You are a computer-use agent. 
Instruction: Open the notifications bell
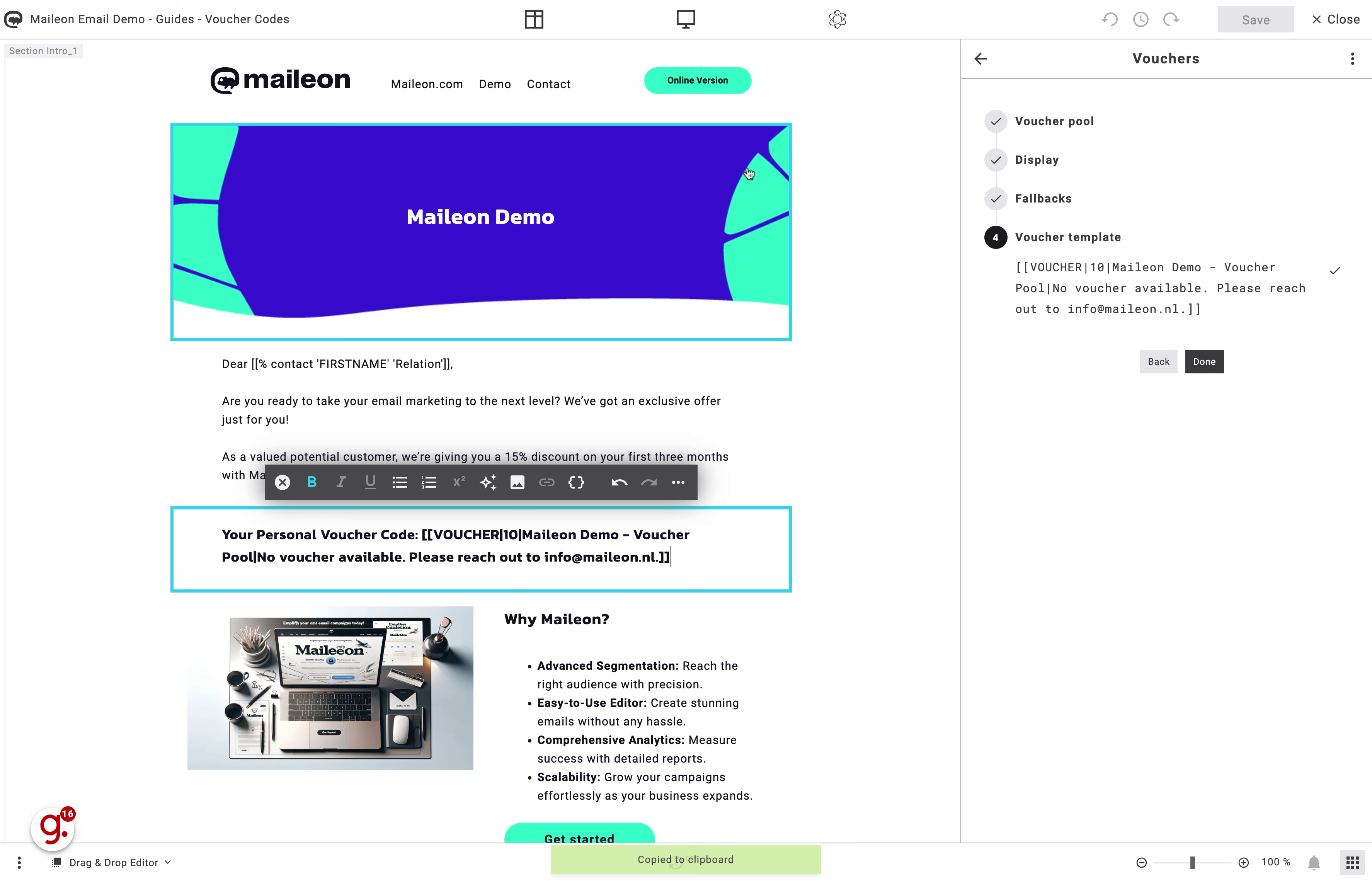click(1314, 863)
